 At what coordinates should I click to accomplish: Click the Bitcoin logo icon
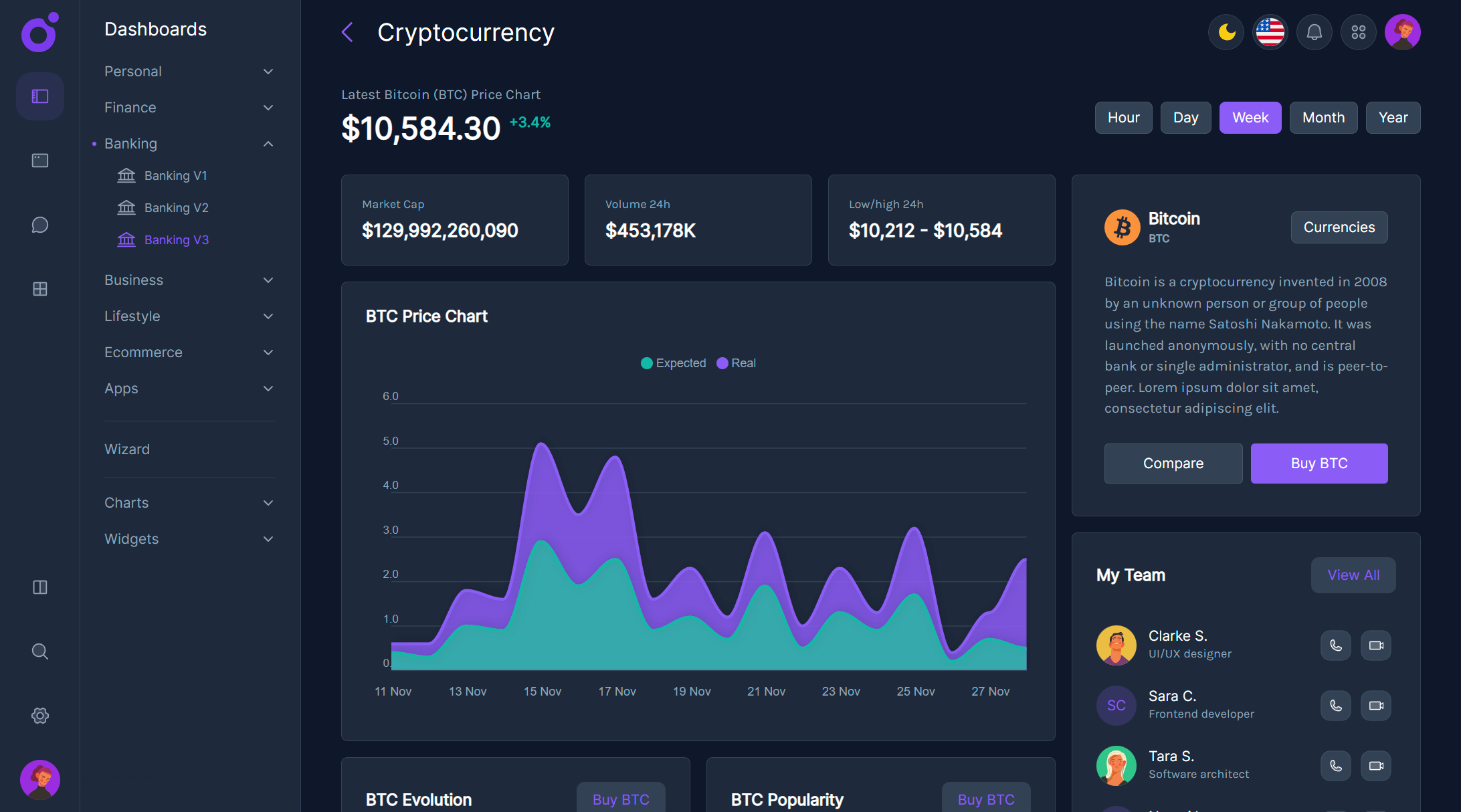[x=1122, y=227]
